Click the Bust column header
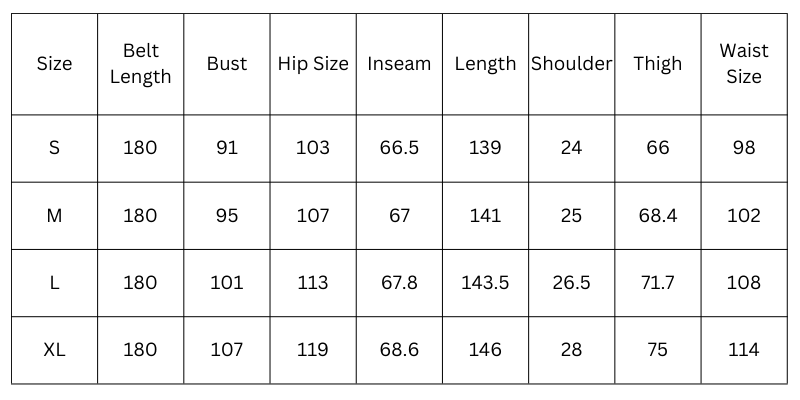 [227, 64]
